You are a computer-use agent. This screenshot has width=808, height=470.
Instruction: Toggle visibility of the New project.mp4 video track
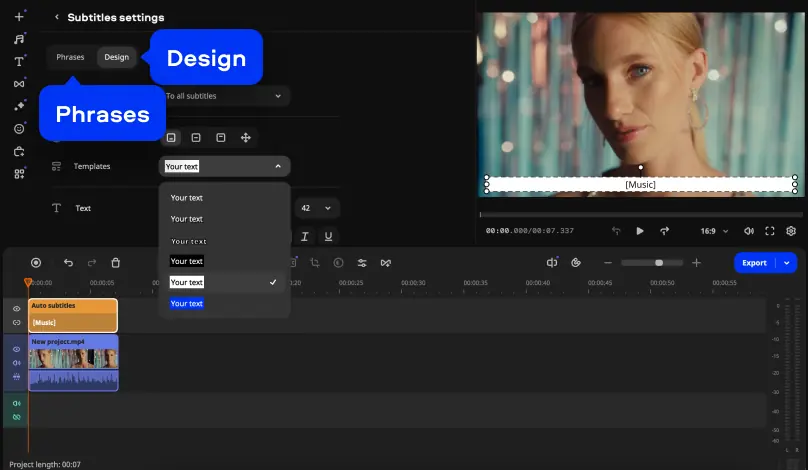click(x=16, y=349)
